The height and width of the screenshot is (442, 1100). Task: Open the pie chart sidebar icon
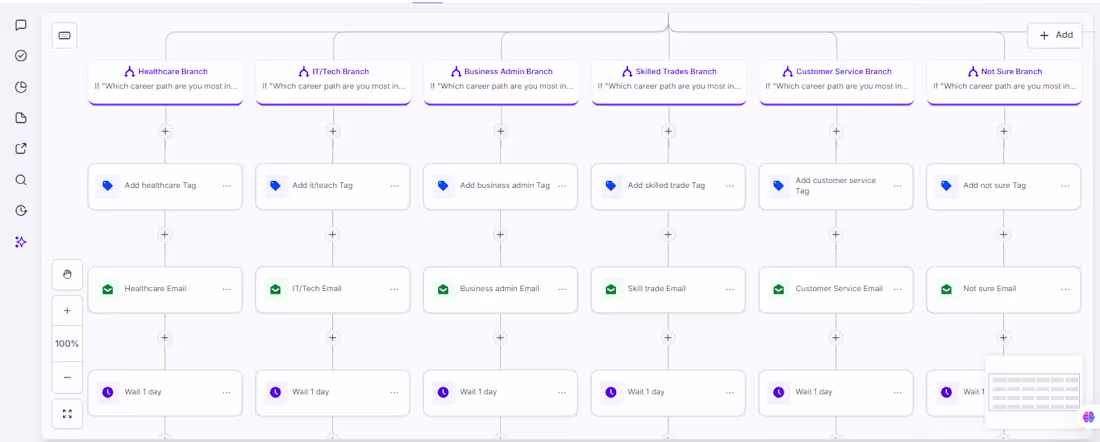click(21, 87)
